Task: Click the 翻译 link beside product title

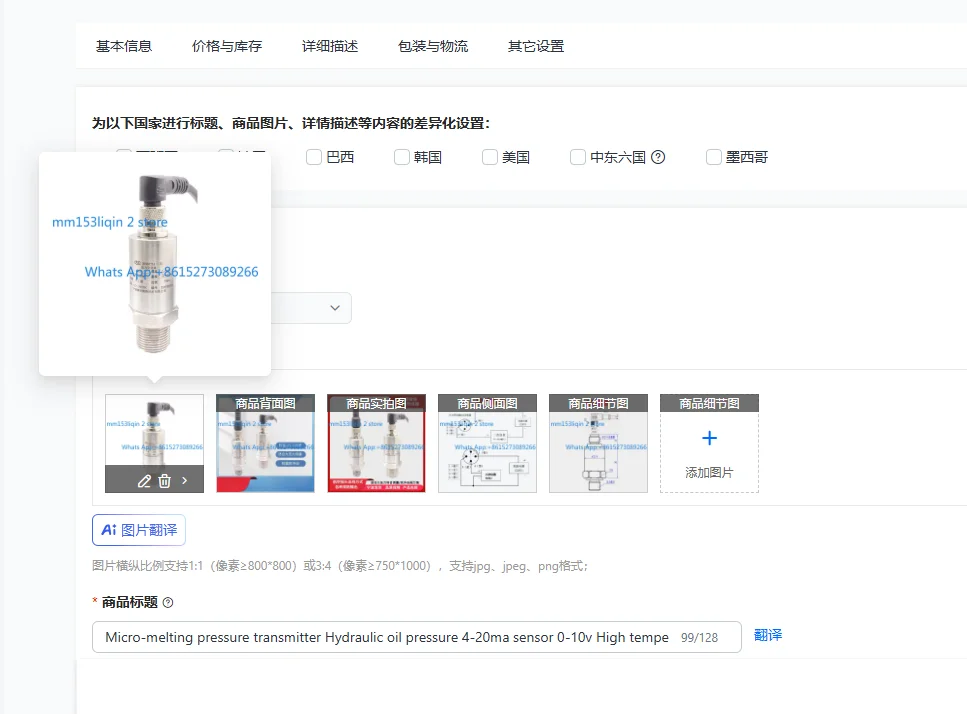Action: tap(768, 635)
